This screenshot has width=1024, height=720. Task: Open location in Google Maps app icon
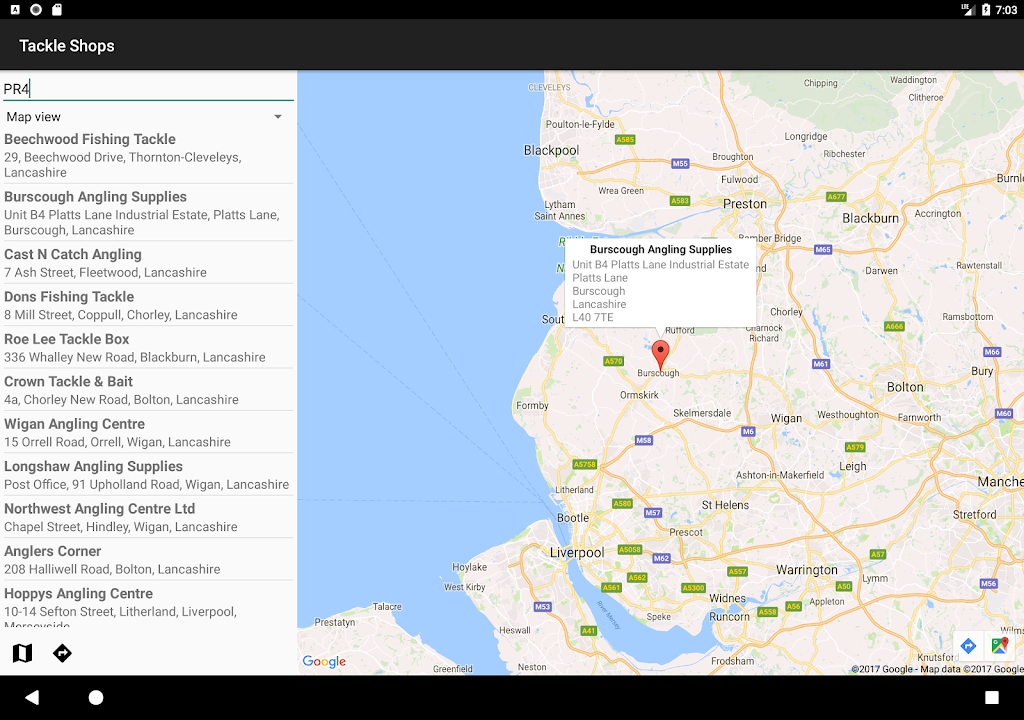pos(999,646)
